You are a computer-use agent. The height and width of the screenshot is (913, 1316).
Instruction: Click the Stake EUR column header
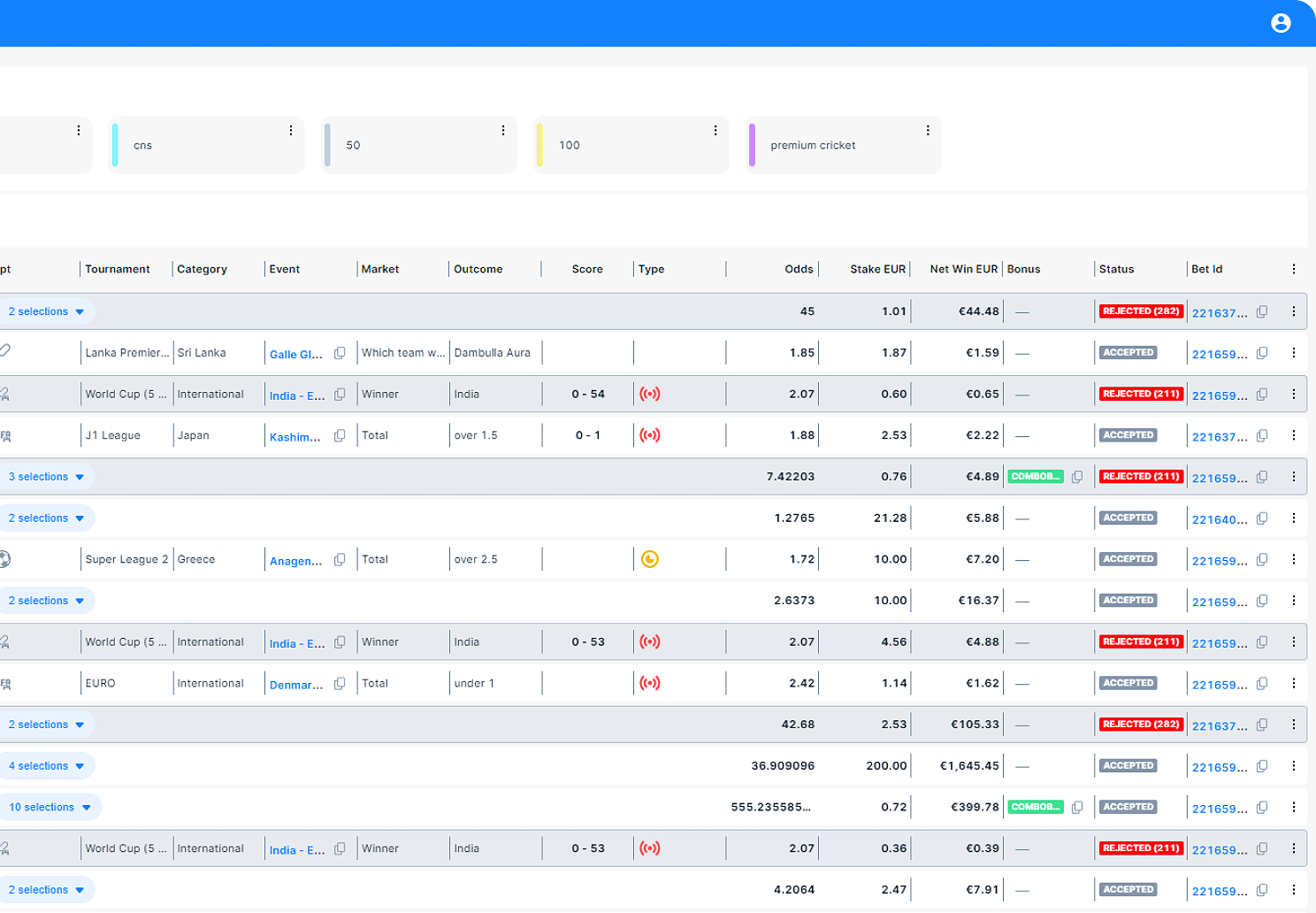878,269
